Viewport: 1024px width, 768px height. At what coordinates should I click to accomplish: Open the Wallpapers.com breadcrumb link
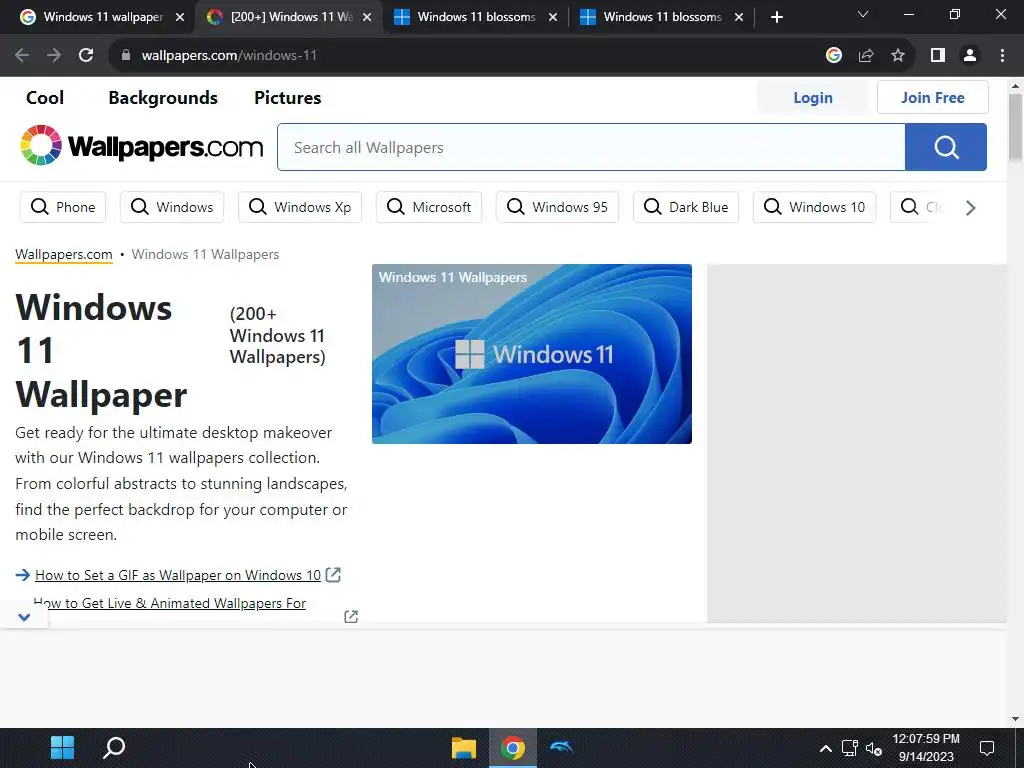pos(63,255)
